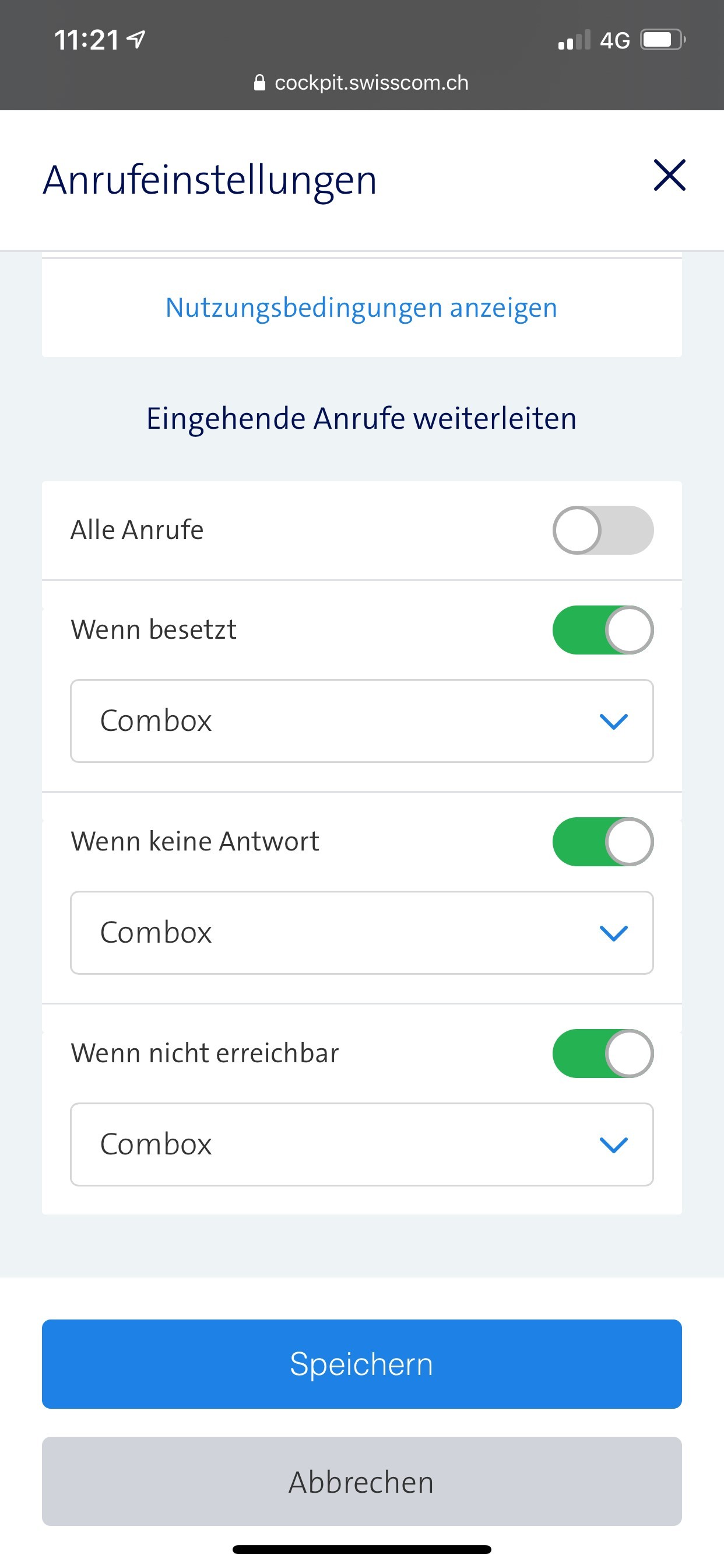Image resolution: width=724 pixels, height=1568 pixels.
Task: Click chevron arrow under Wenn keine Antwort
Action: click(x=613, y=933)
